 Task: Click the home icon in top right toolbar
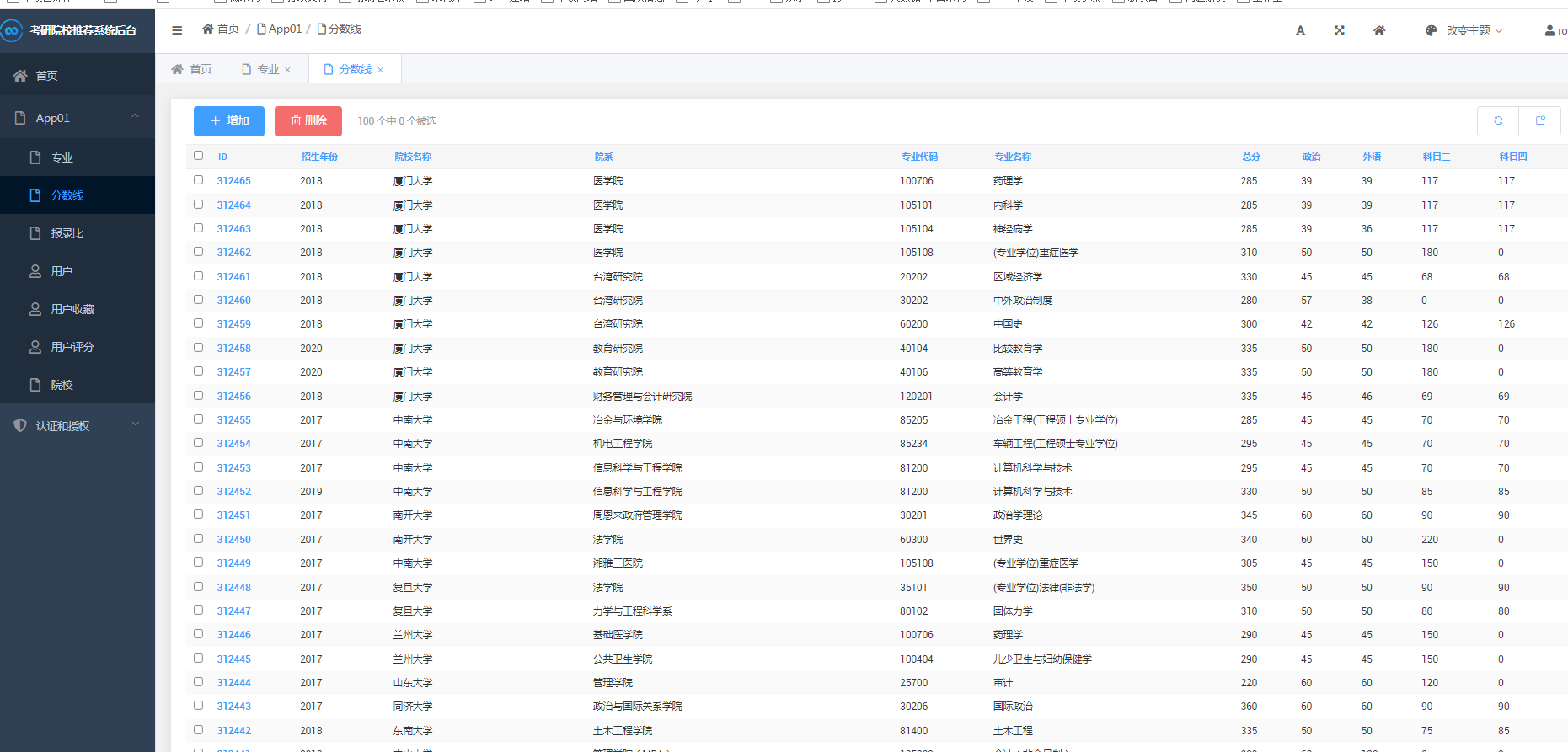click(1379, 30)
